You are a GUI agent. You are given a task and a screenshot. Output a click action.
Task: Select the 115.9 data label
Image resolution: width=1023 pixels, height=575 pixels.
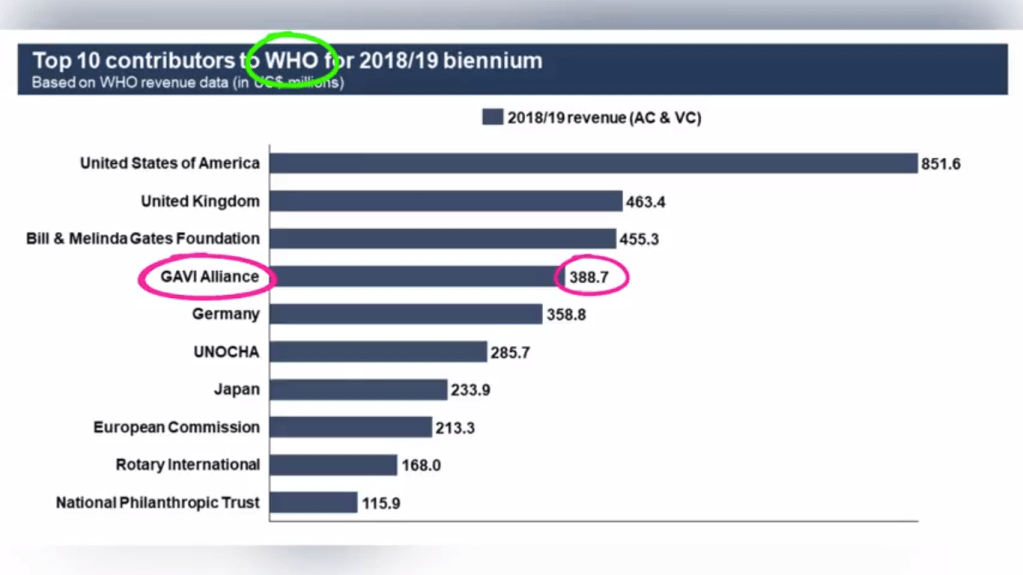[381, 504]
